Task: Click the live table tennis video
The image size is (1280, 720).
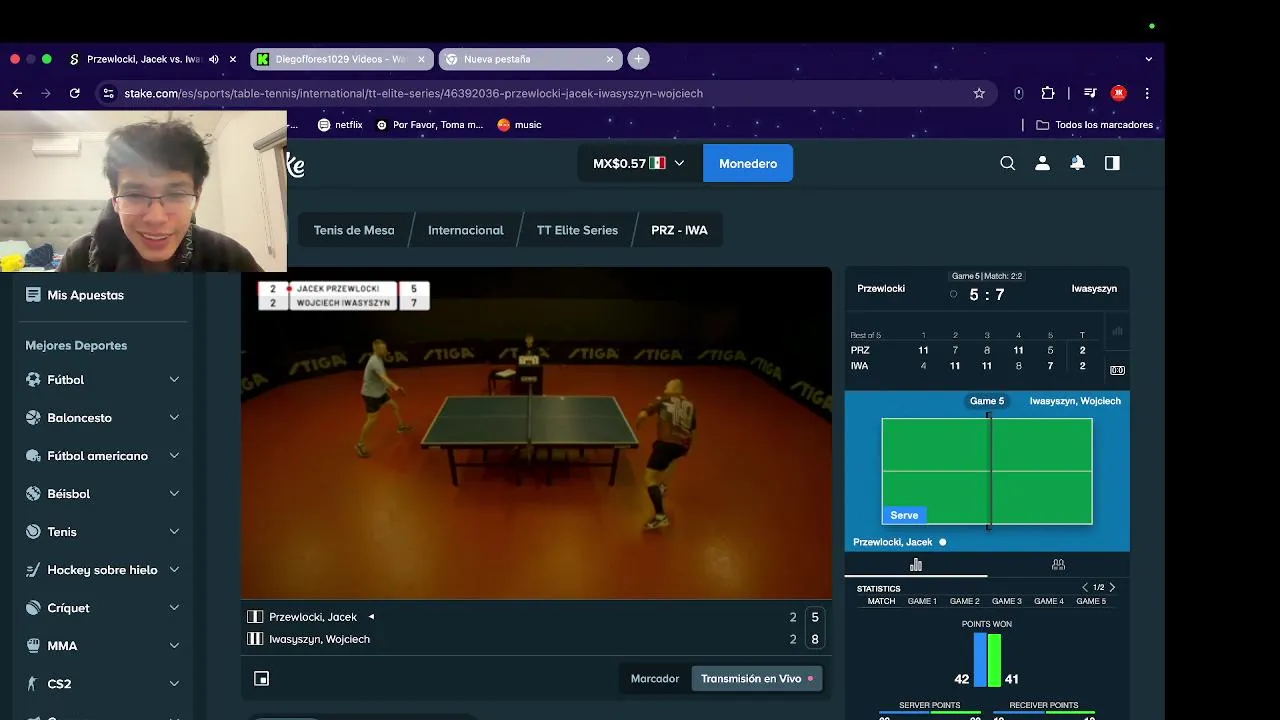Action: point(536,434)
